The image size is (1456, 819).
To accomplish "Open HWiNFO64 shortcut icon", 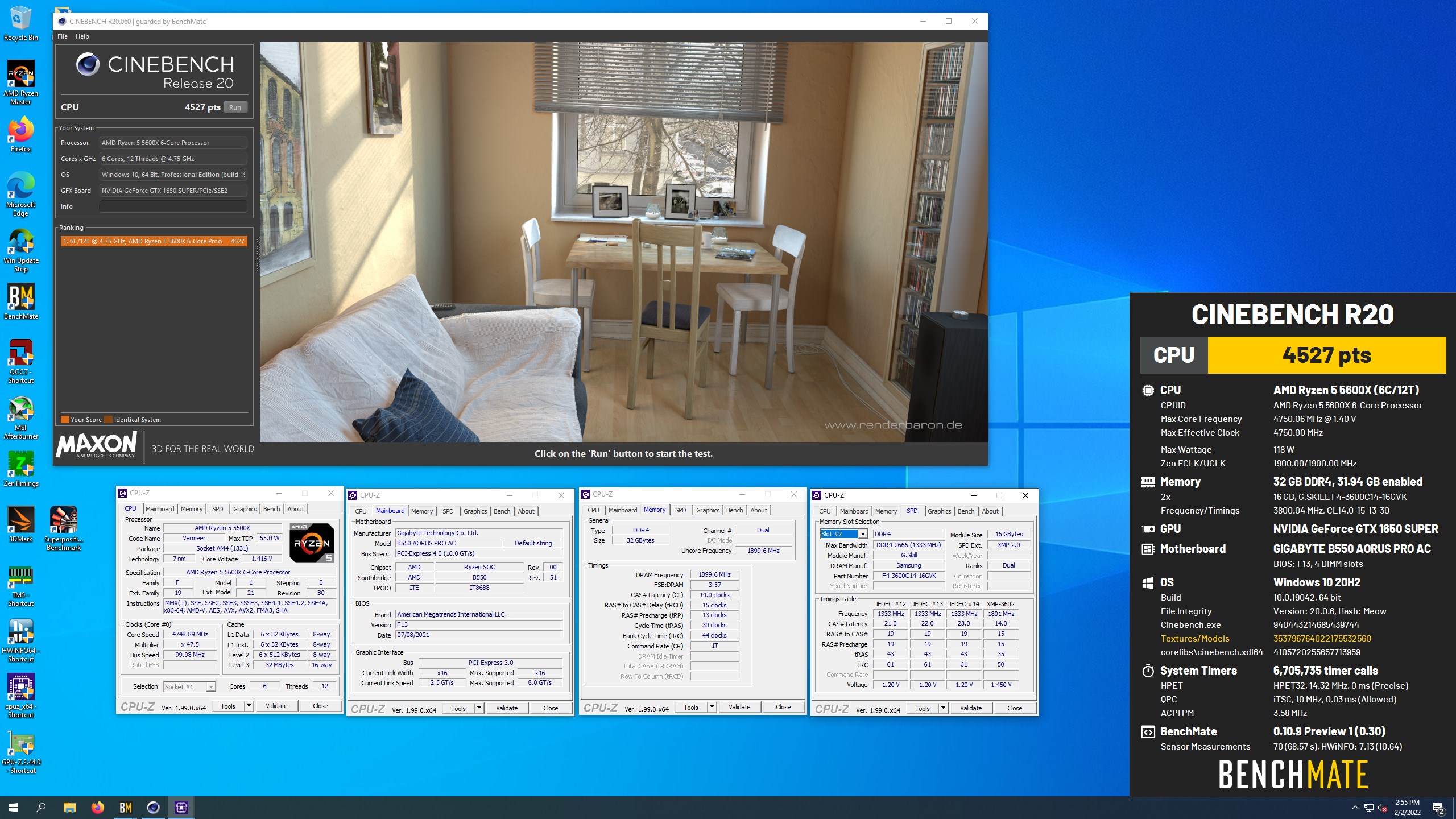I will [20, 641].
